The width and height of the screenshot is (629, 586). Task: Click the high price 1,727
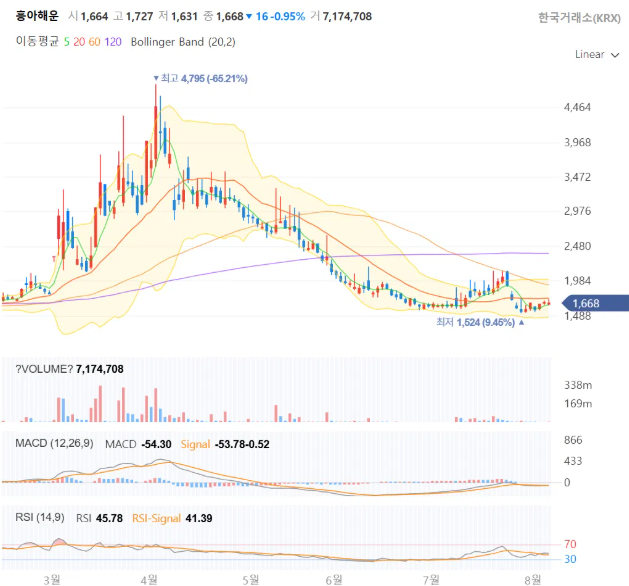pos(139,16)
